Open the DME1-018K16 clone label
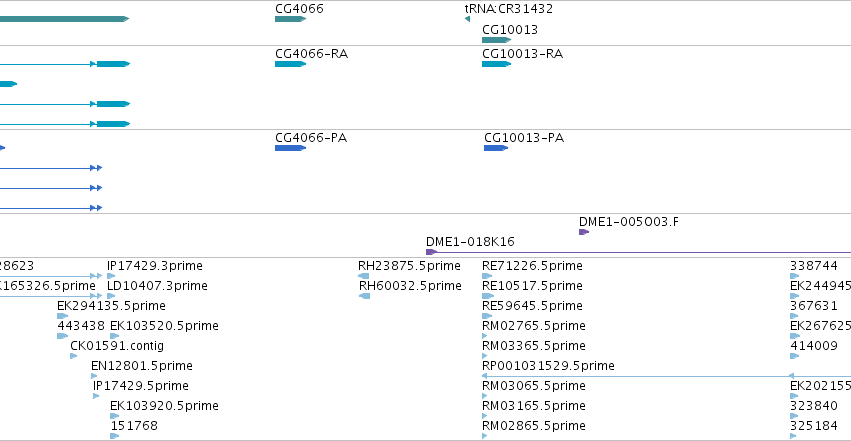This screenshot has width=851, height=441. (x=470, y=241)
